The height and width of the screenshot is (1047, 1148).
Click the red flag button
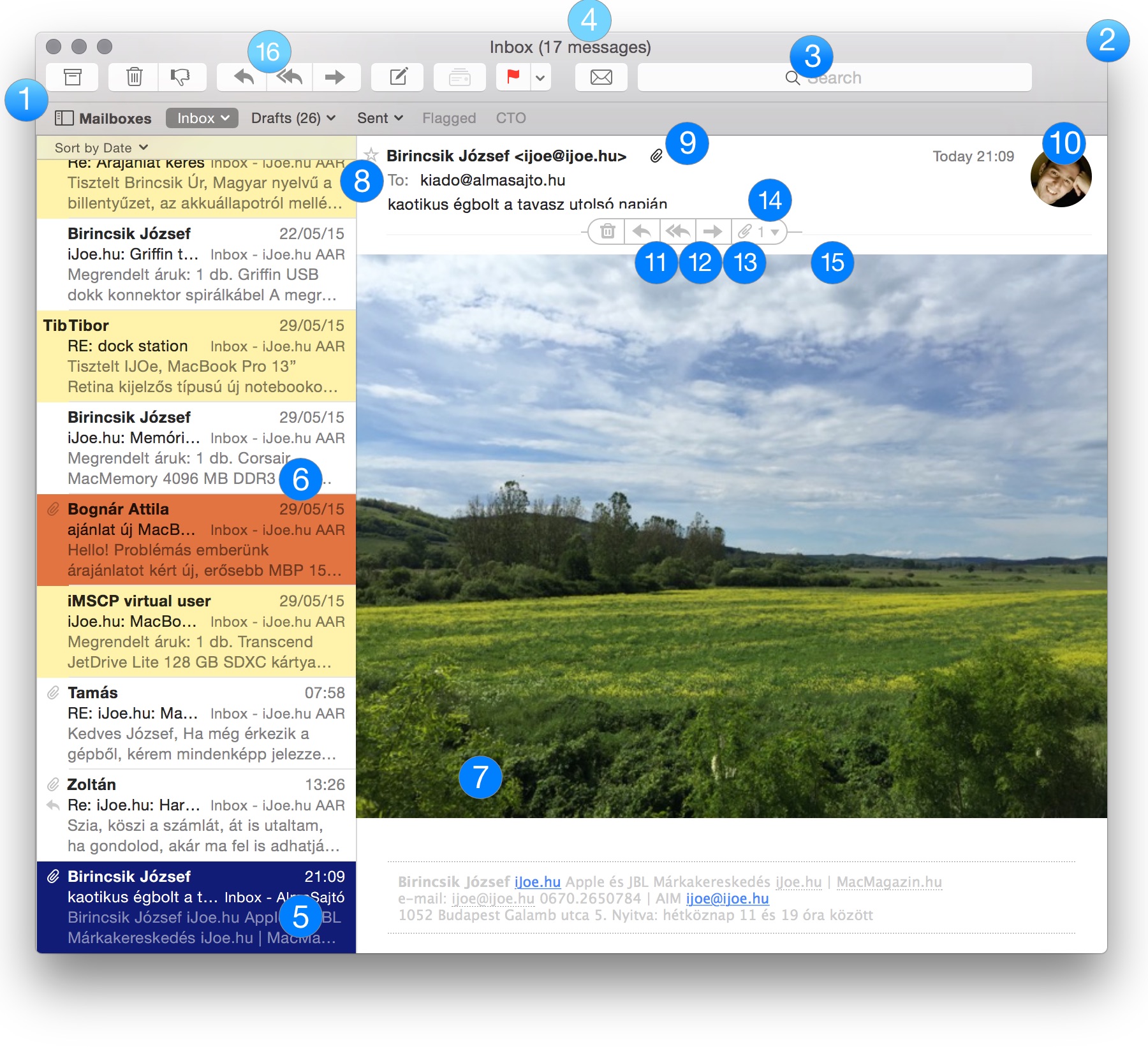click(513, 77)
